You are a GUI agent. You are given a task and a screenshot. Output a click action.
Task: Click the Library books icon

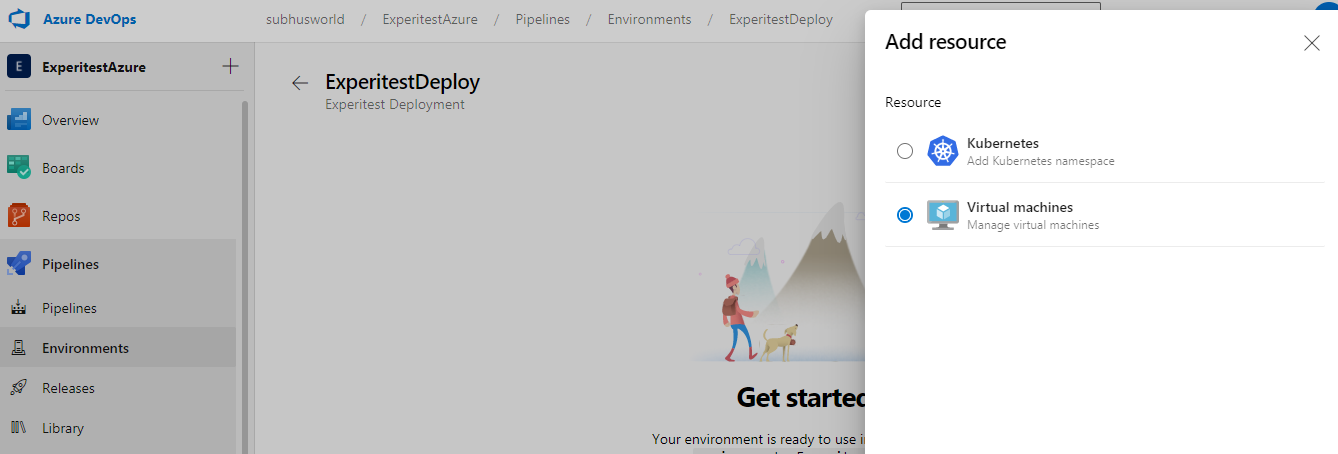click(18, 428)
